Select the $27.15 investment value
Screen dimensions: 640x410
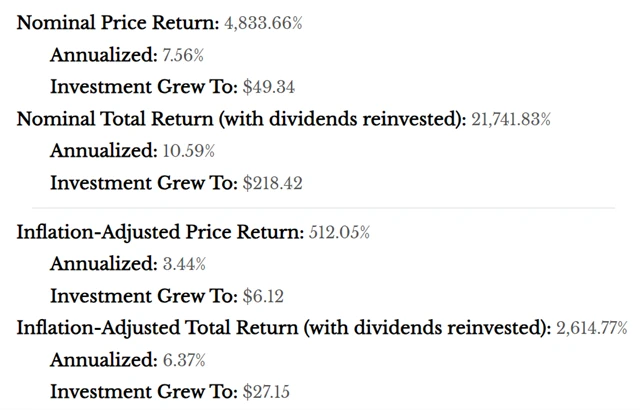tap(270, 391)
